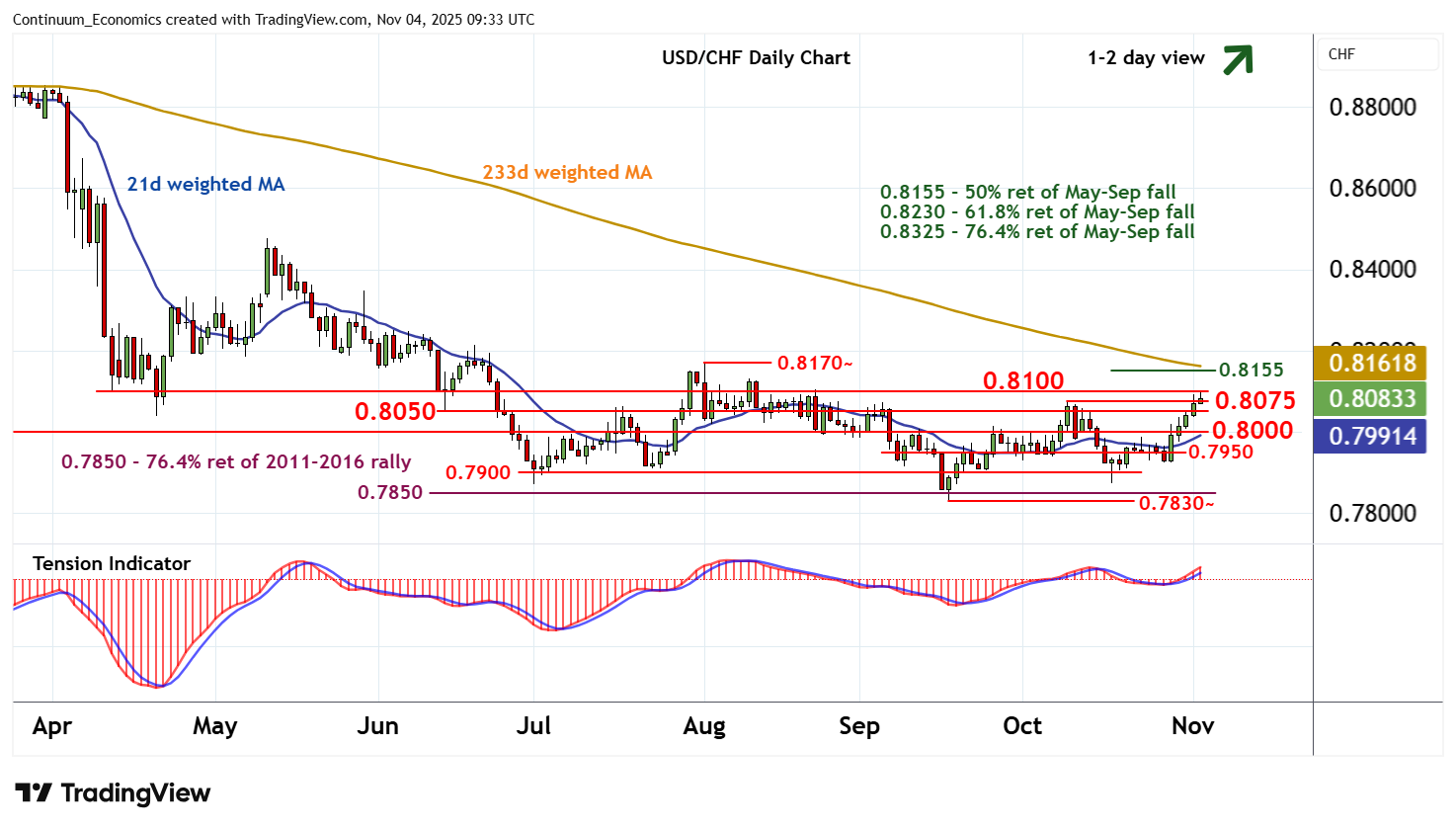Click the Aug label on time axis
Image resolution: width=1456 pixels, height=830 pixels.
click(x=704, y=726)
